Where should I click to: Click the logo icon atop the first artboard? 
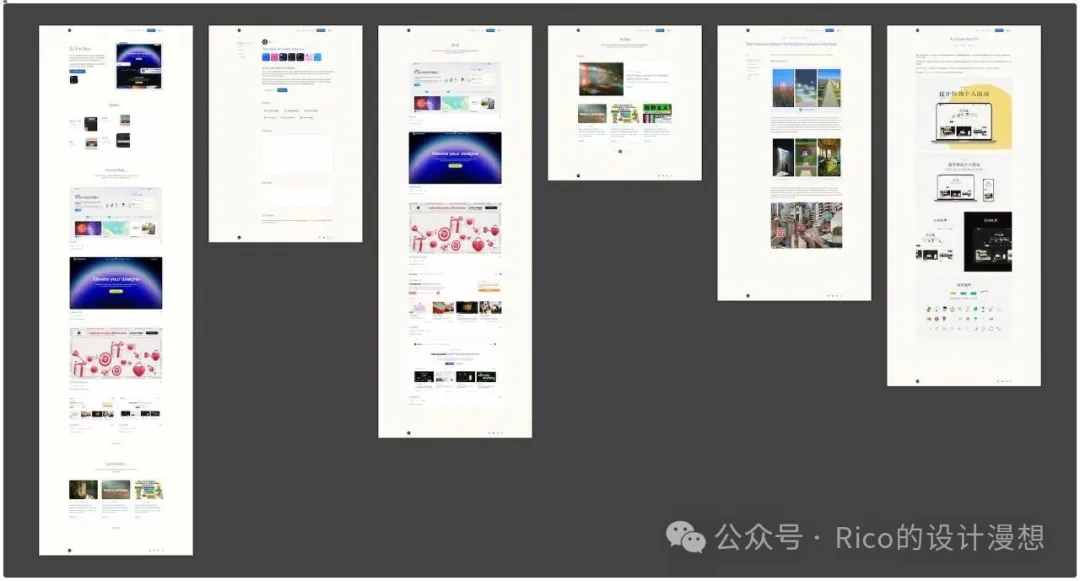[x=70, y=31]
